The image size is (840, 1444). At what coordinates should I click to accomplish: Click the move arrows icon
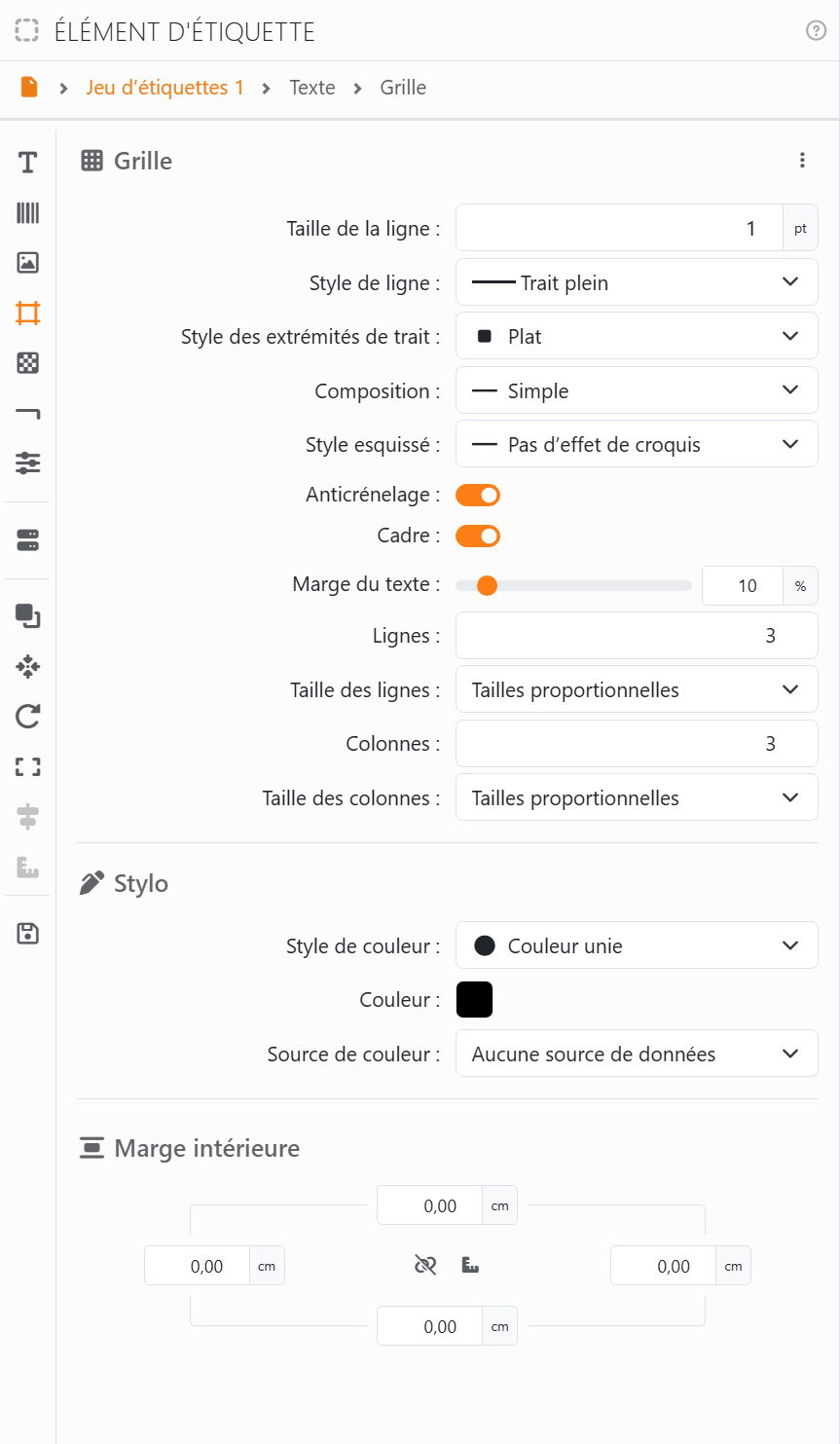pos(28,667)
